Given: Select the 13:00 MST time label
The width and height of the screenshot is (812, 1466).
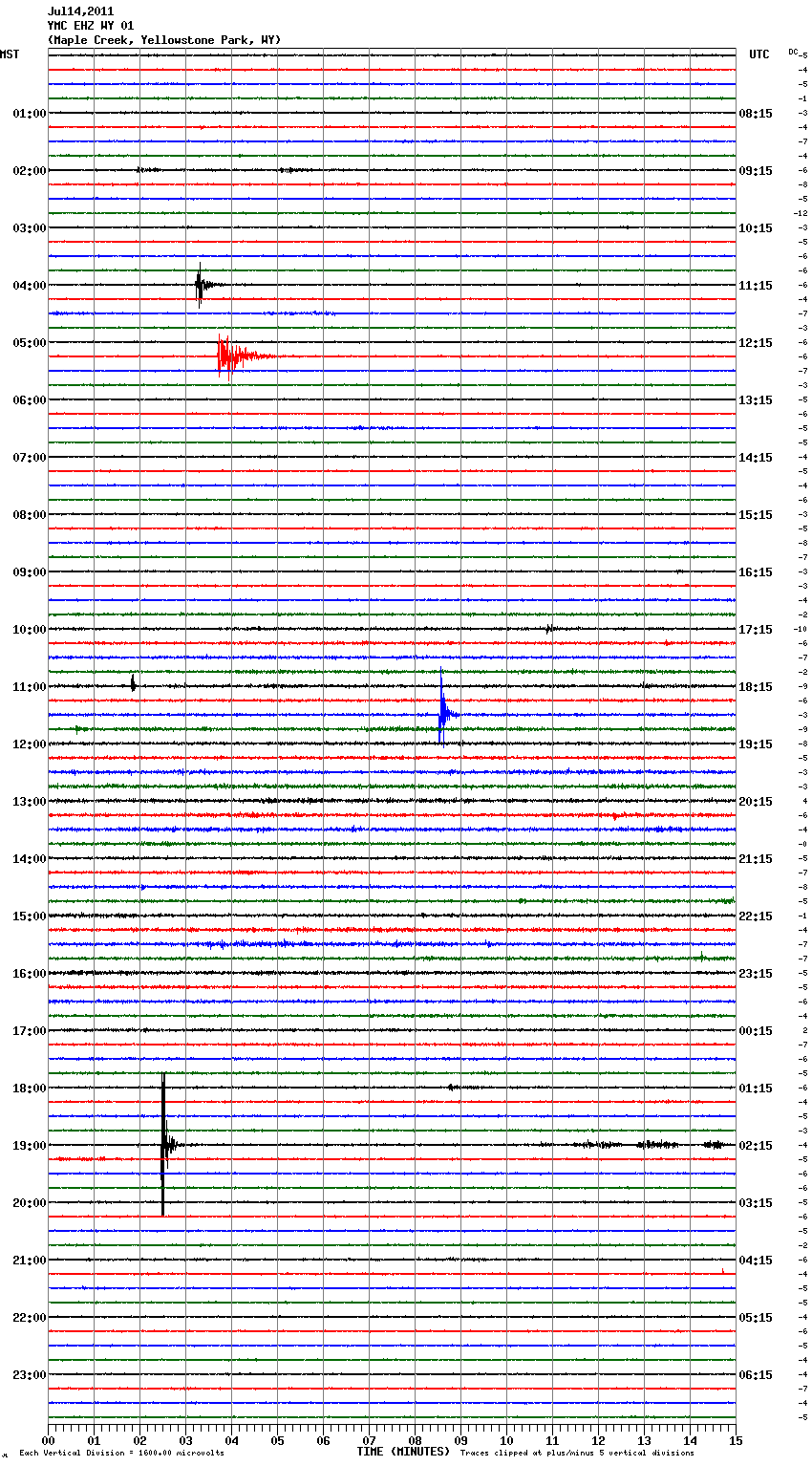Looking at the screenshot, I should pyautogui.click(x=30, y=802).
